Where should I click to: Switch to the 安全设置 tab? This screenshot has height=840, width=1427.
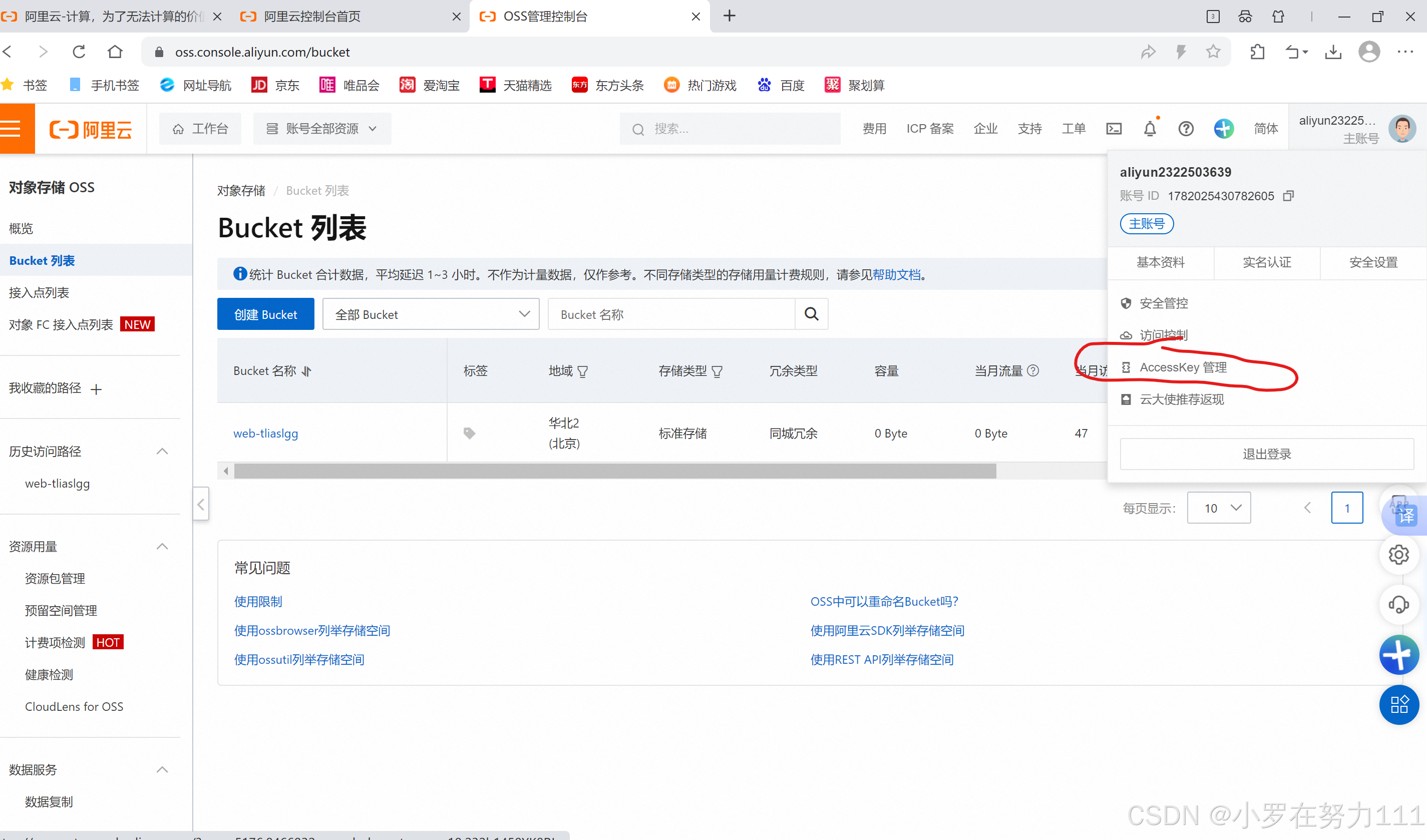(1372, 263)
